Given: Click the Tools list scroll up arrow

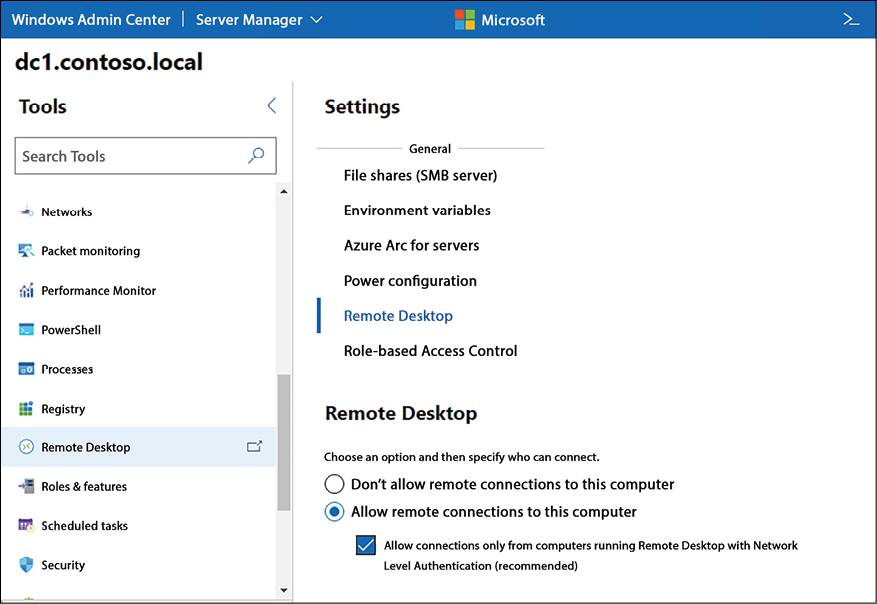Looking at the screenshot, I should (x=284, y=192).
